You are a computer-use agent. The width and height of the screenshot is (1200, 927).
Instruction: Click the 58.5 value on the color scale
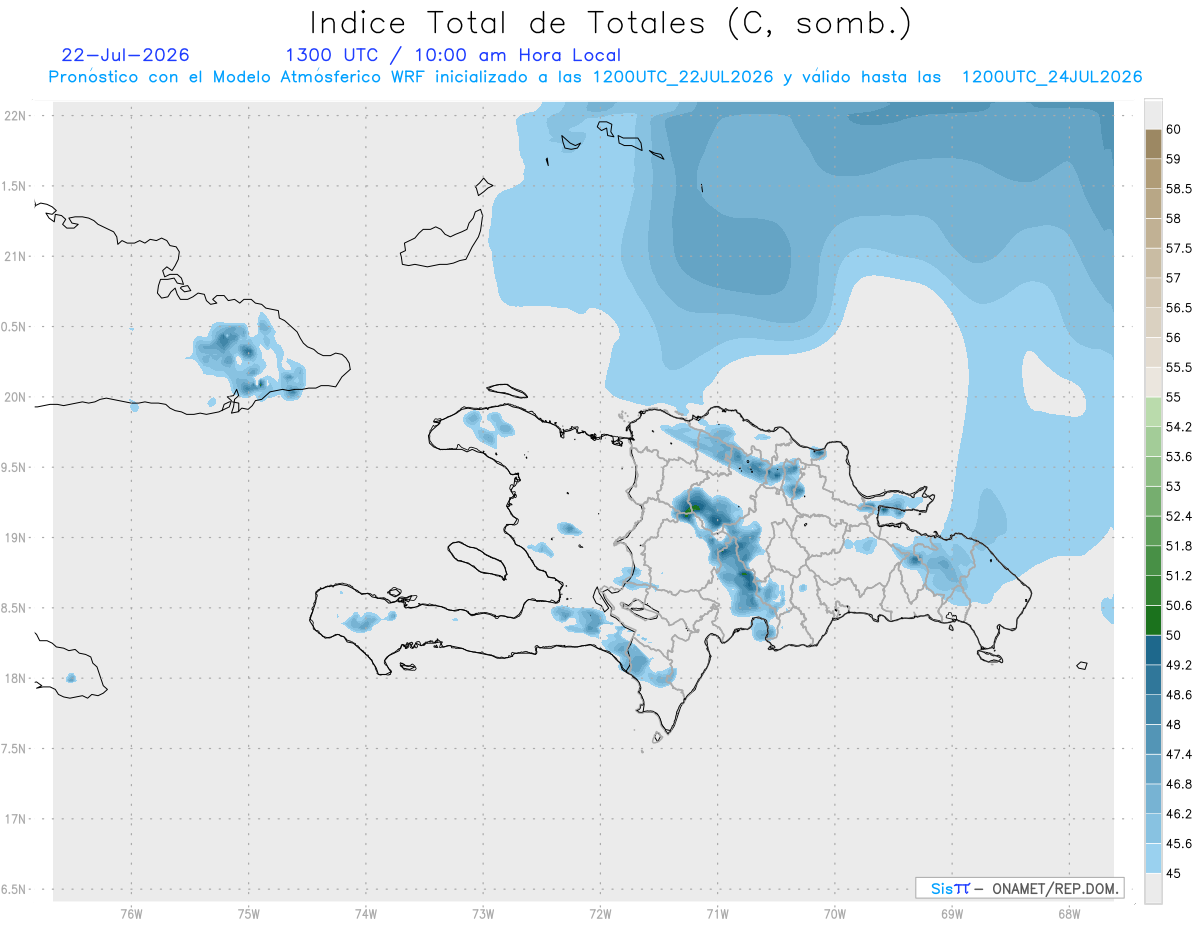(1179, 188)
